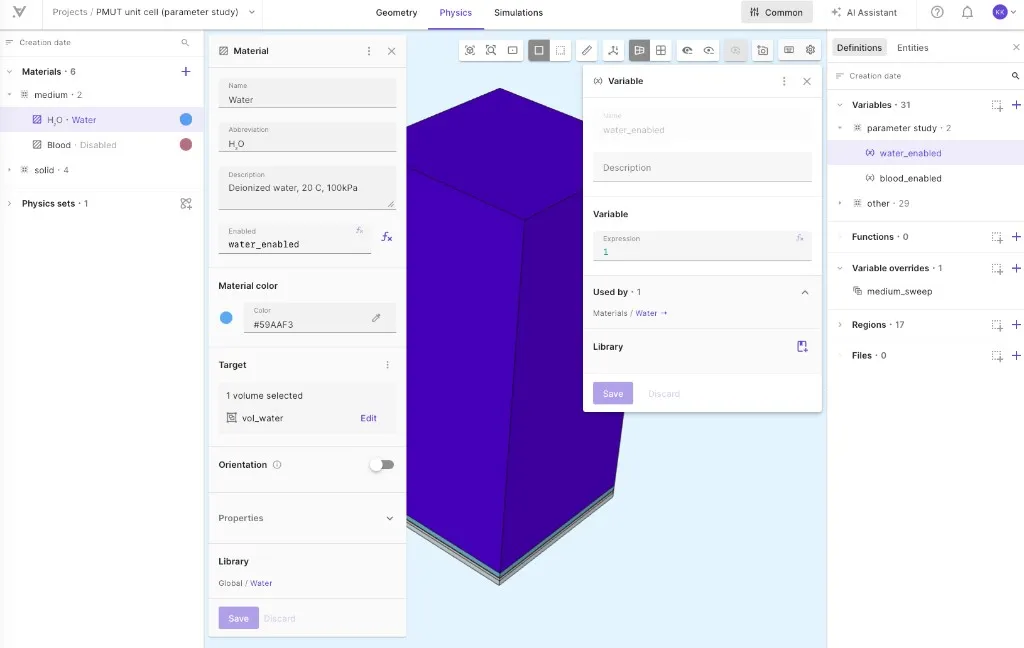Screen dimensions: 1024x648
Task: Switch to the Physics tab
Action: tap(456, 12)
